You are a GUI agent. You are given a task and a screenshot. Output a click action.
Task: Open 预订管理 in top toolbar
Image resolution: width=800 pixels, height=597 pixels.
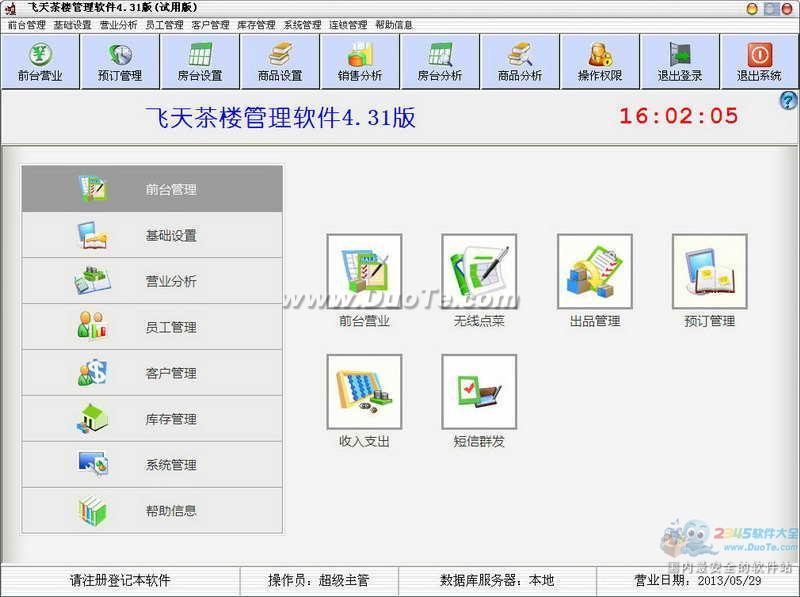[120, 62]
